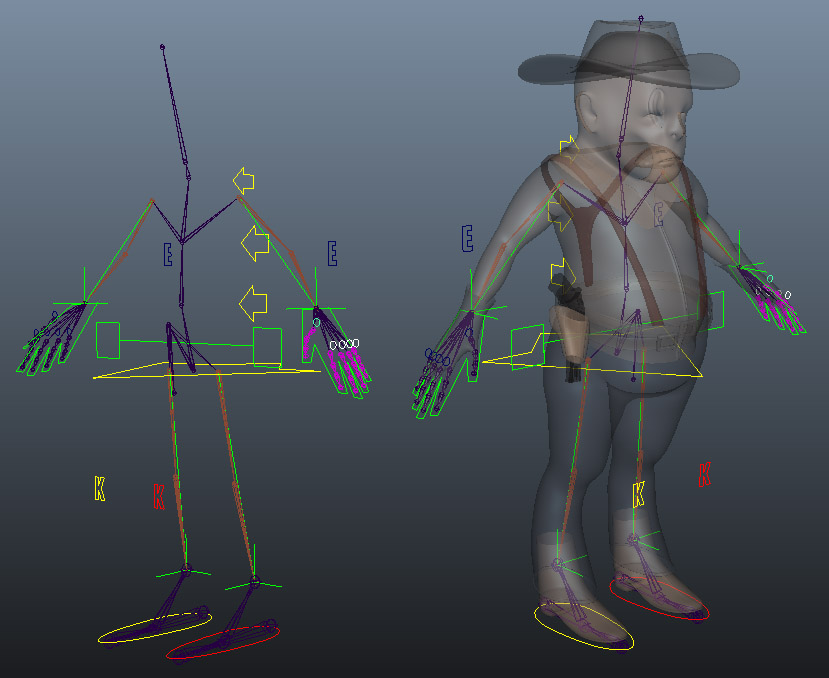Select green ankle locator above skeleton's red foot
The image size is (829, 678).
[254, 583]
